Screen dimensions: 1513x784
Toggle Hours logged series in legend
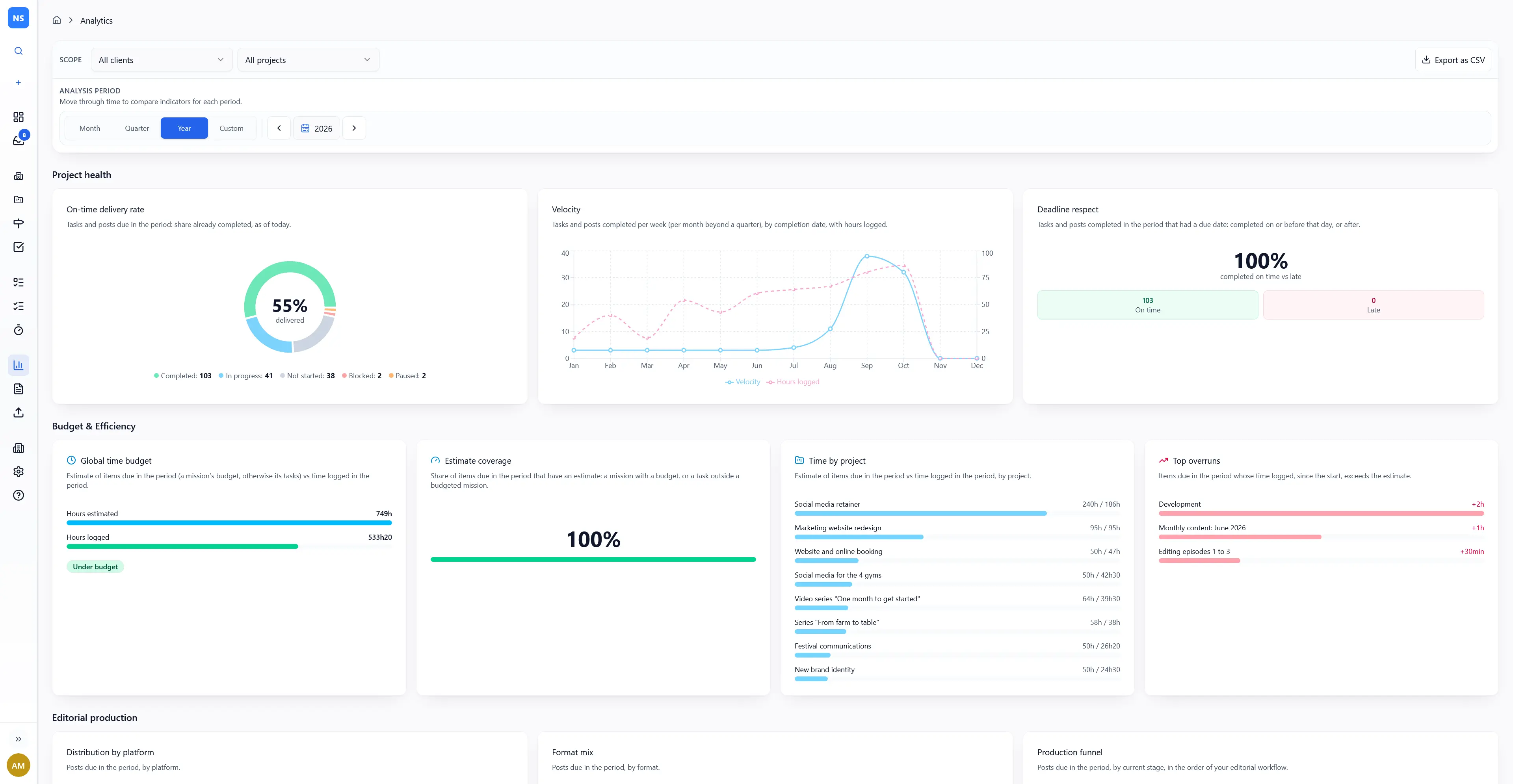[793, 382]
